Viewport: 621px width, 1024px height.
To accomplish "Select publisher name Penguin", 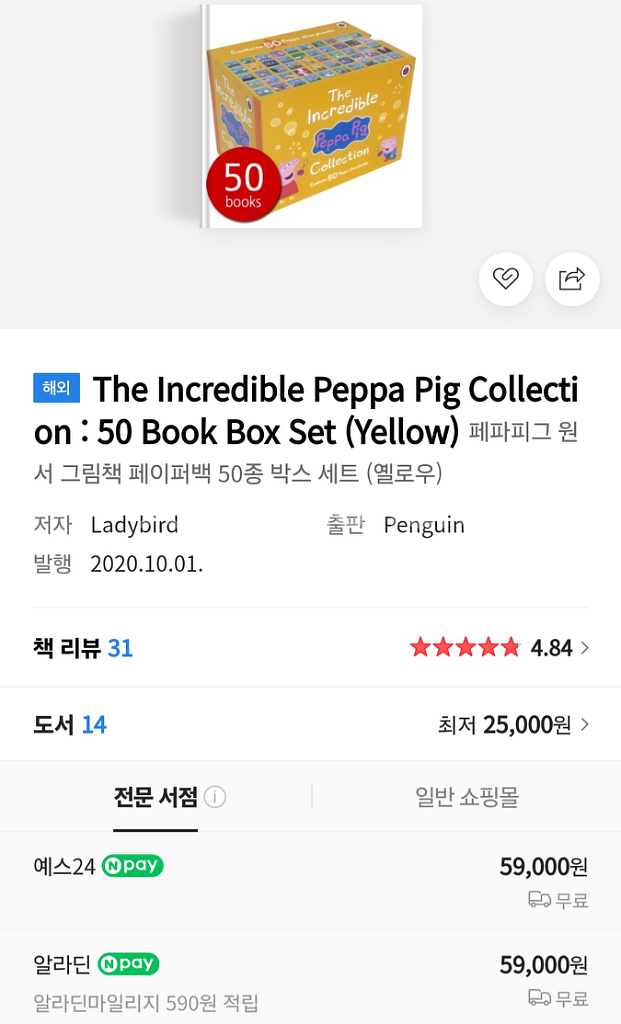I will [424, 525].
